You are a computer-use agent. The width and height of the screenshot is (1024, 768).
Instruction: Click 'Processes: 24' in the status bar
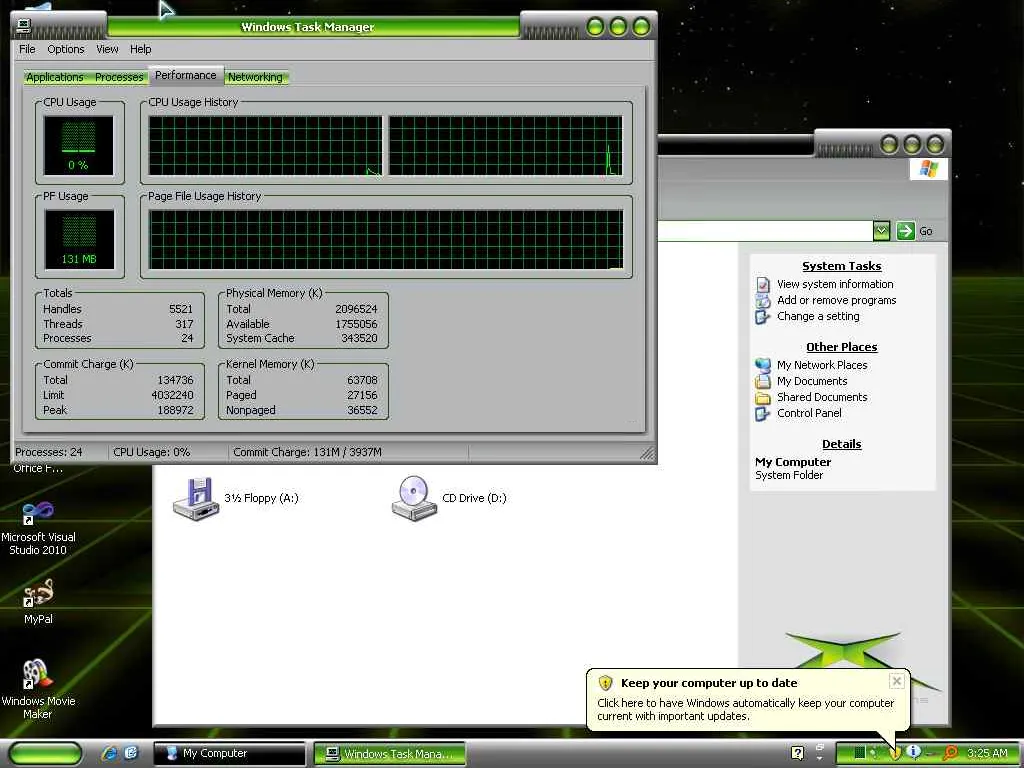click(x=49, y=452)
